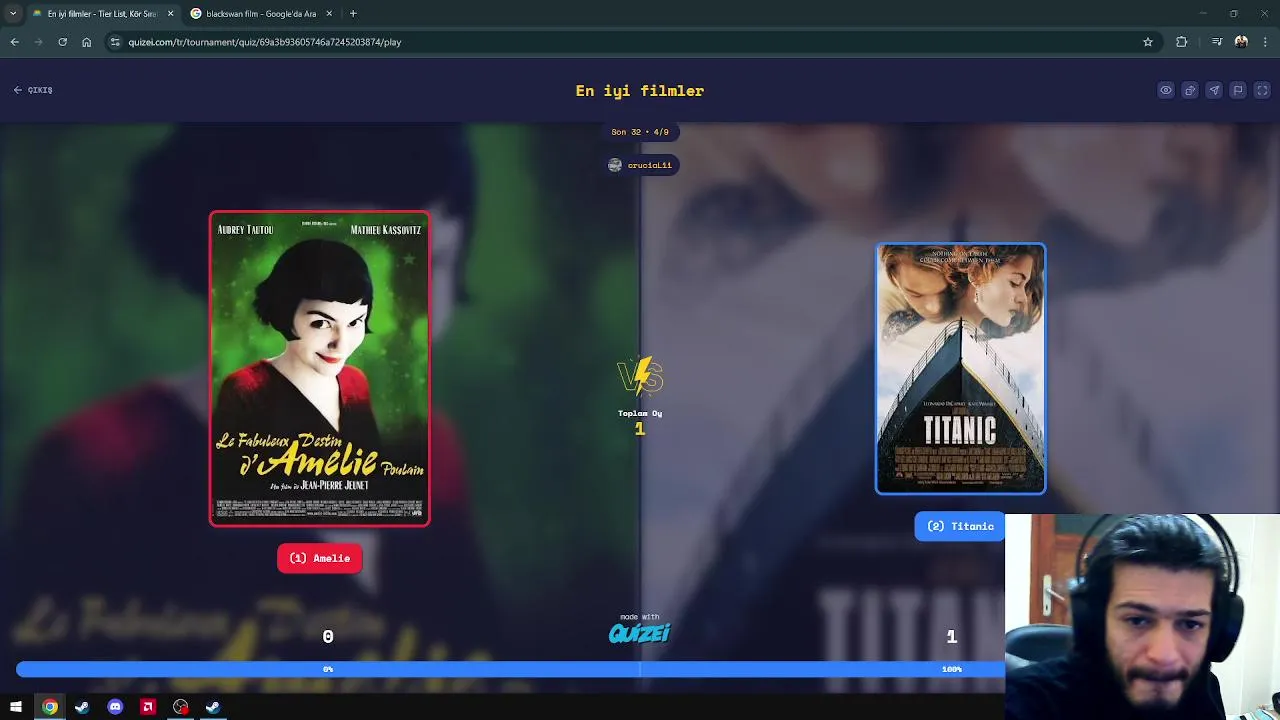1280x720 pixels.
Task: Close the 'blackswan film' tab
Action: 329,14
